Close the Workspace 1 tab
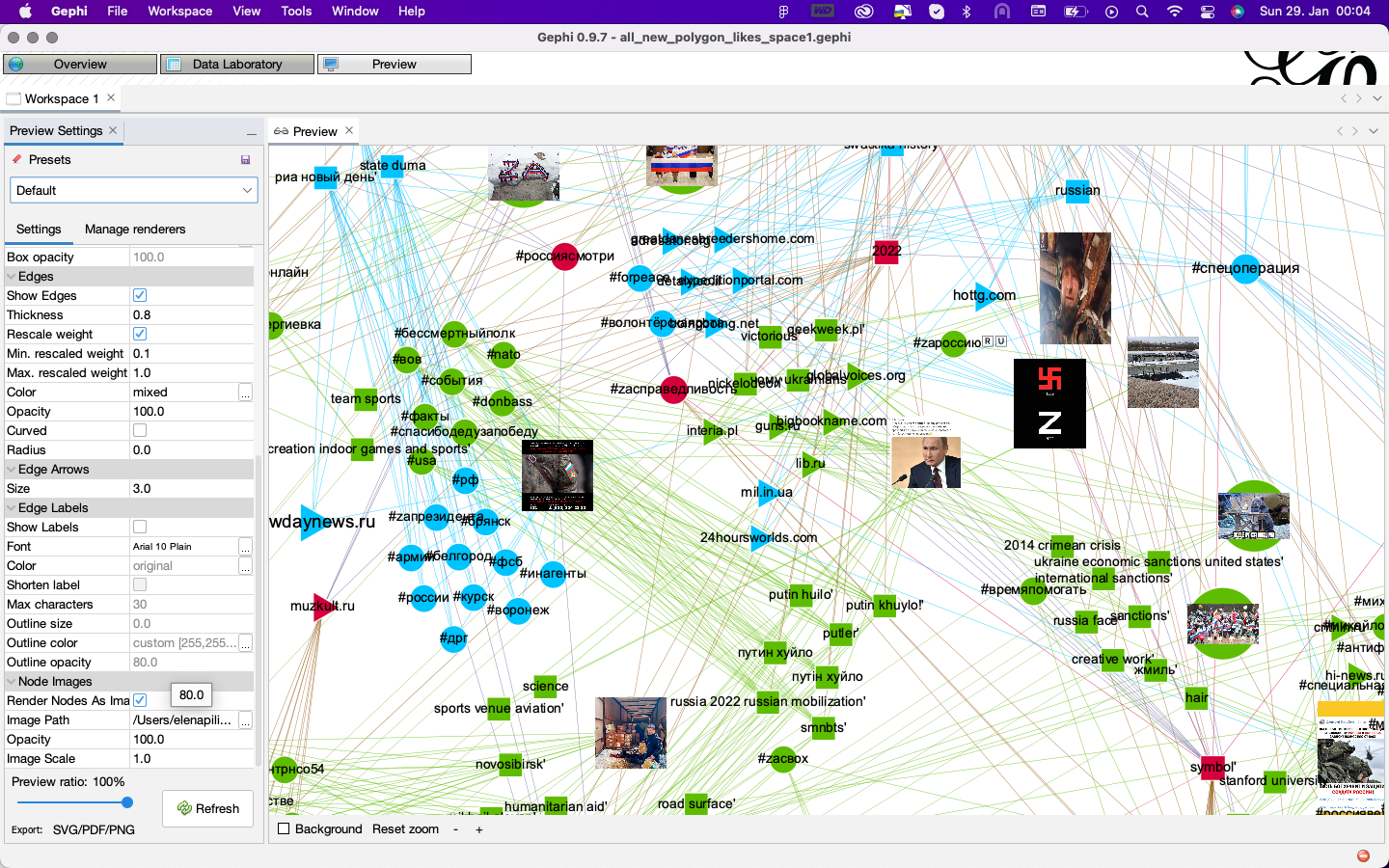The height and width of the screenshot is (868, 1389). [x=111, y=97]
